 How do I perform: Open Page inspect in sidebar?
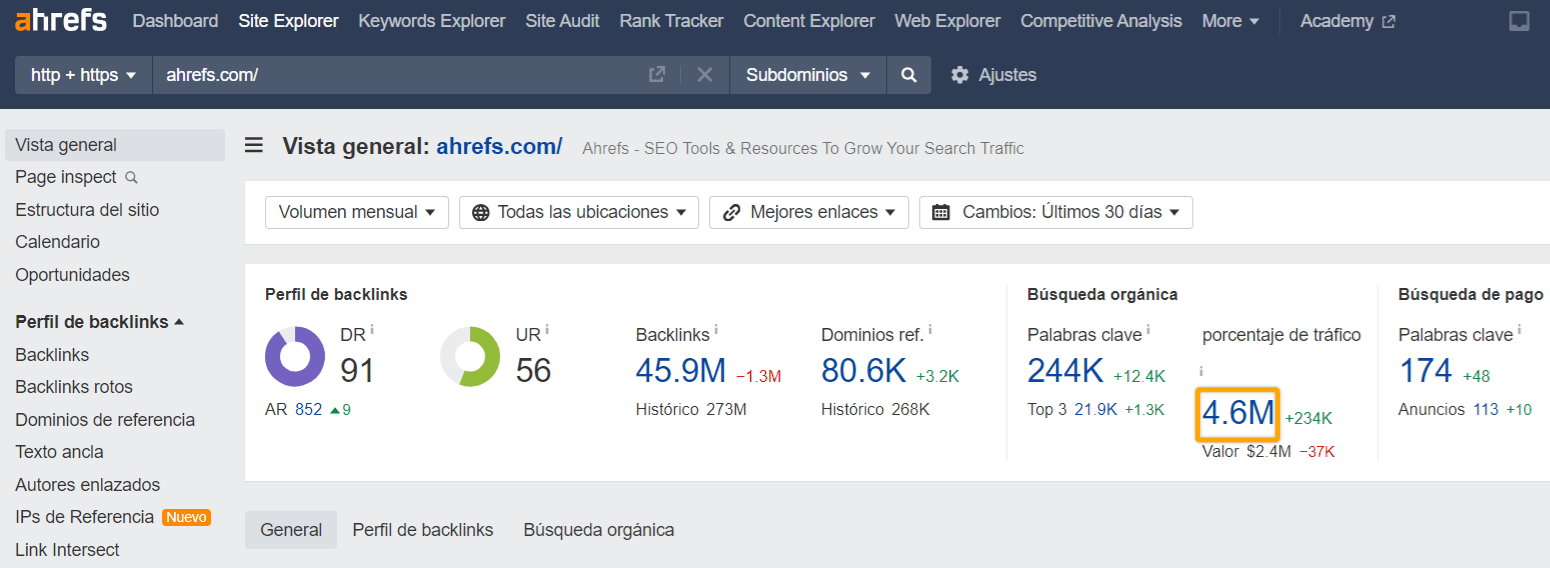66,177
